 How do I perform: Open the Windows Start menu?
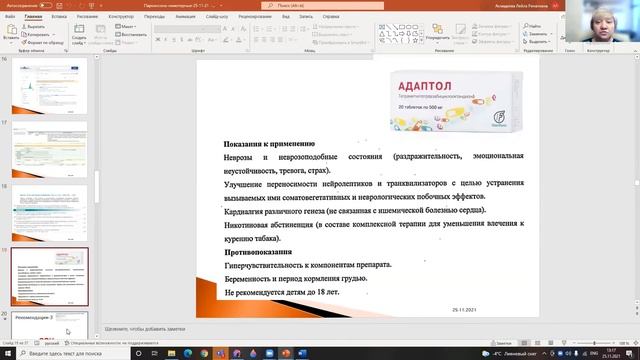coord(8,353)
